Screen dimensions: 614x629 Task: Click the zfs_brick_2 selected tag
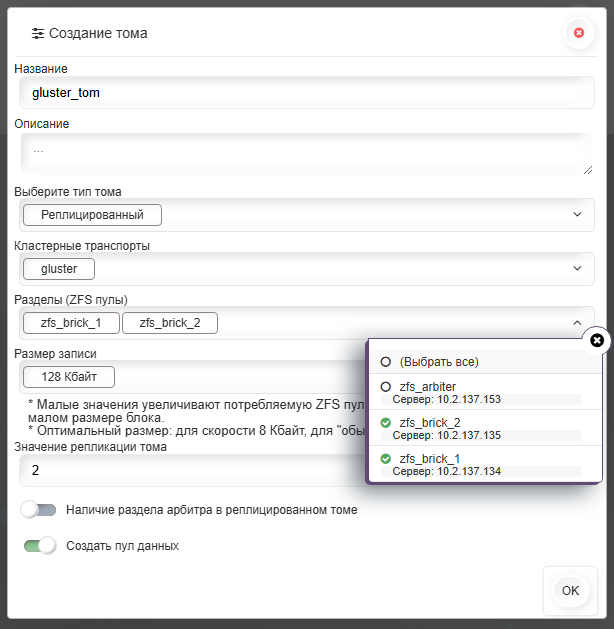(170, 323)
